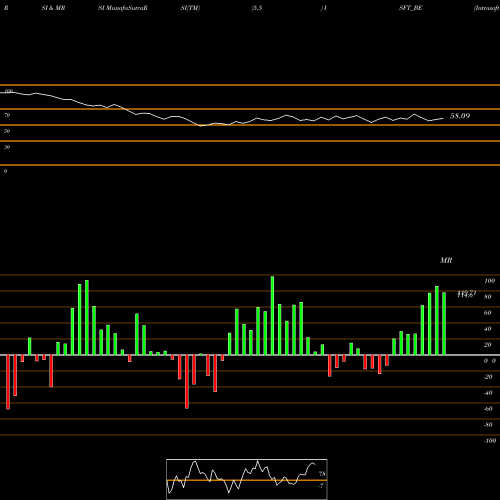The height and width of the screenshot is (500, 500).
Task: Click the "50" RSI axis label
Action: pos(7,131)
